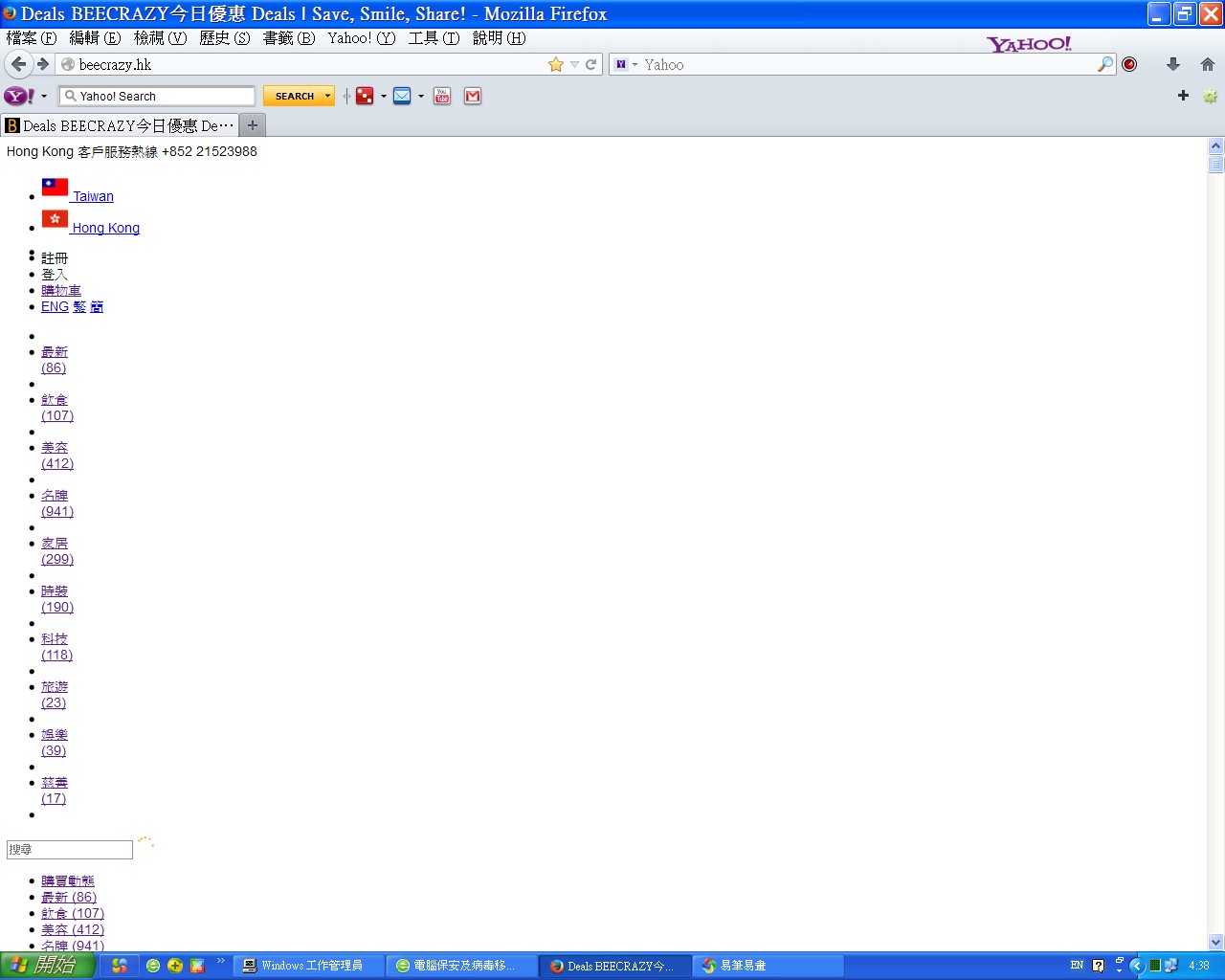Click the Taiwan region link
Screen dimensions: 1225x980
93,196
